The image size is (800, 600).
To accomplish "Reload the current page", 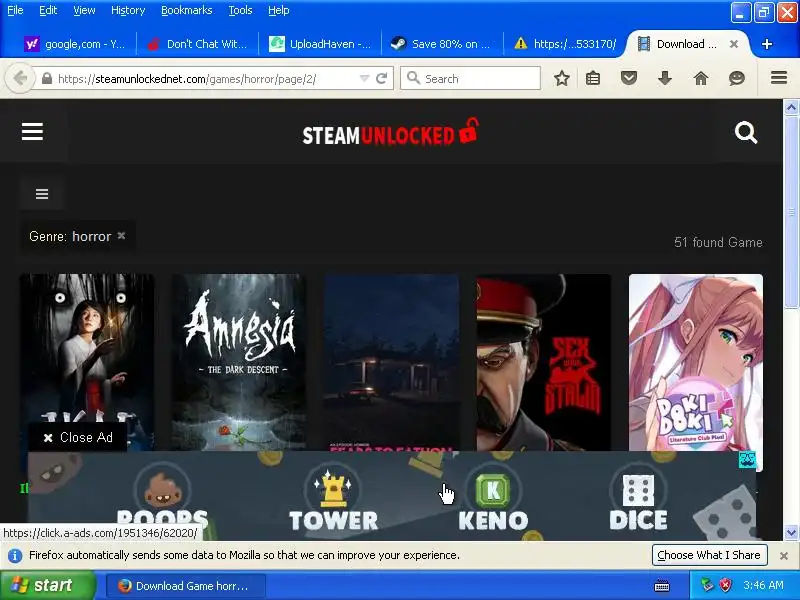I will [x=382, y=79].
